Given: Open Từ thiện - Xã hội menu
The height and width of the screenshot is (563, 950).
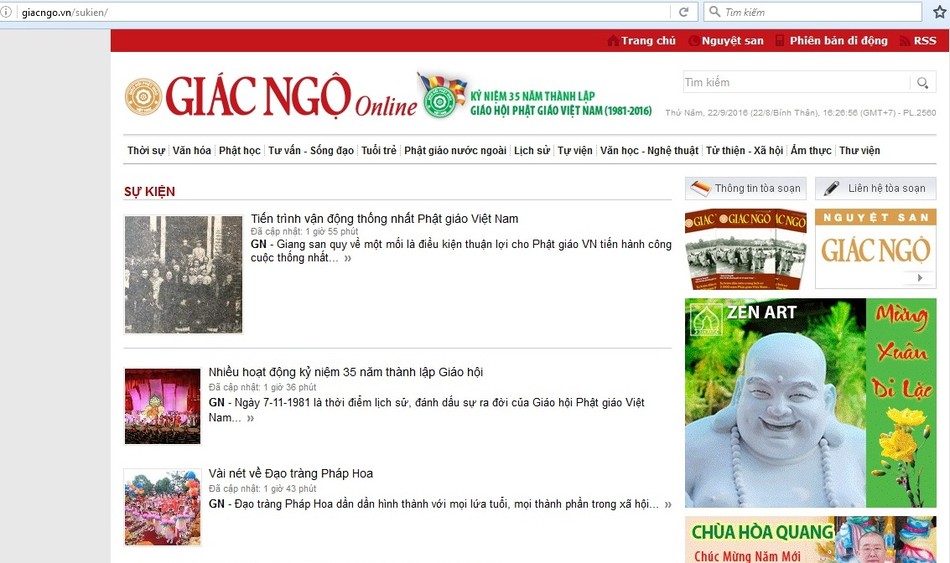Looking at the screenshot, I should coord(745,150).
